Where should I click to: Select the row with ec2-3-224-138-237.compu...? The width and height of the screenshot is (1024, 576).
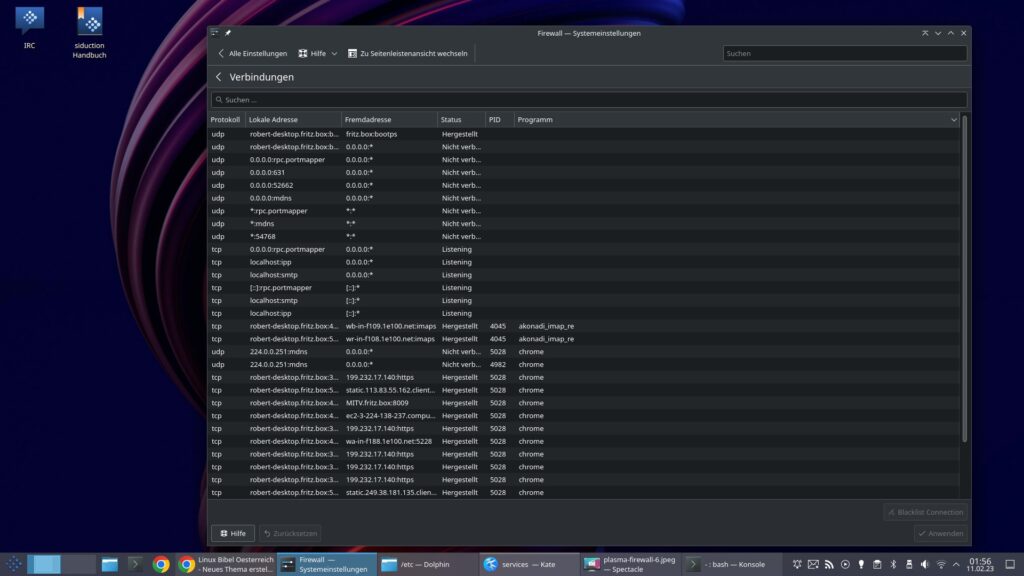pos(584,415)
